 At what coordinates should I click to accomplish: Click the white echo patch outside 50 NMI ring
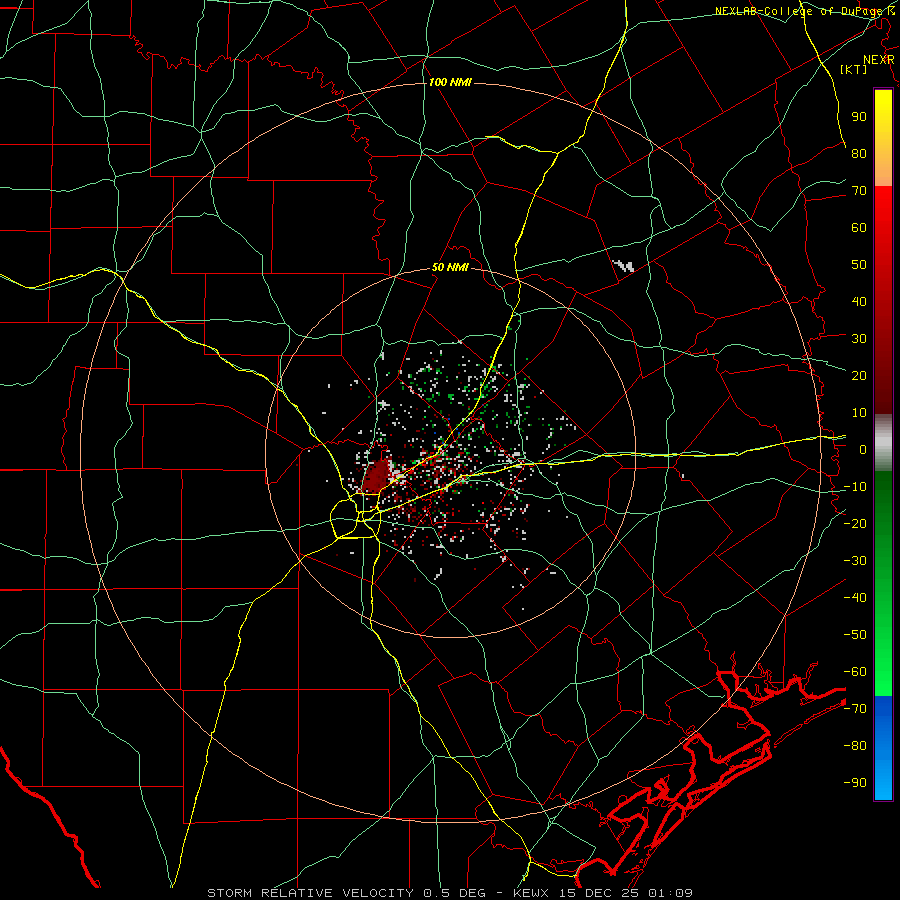click(x=624, y=266)
